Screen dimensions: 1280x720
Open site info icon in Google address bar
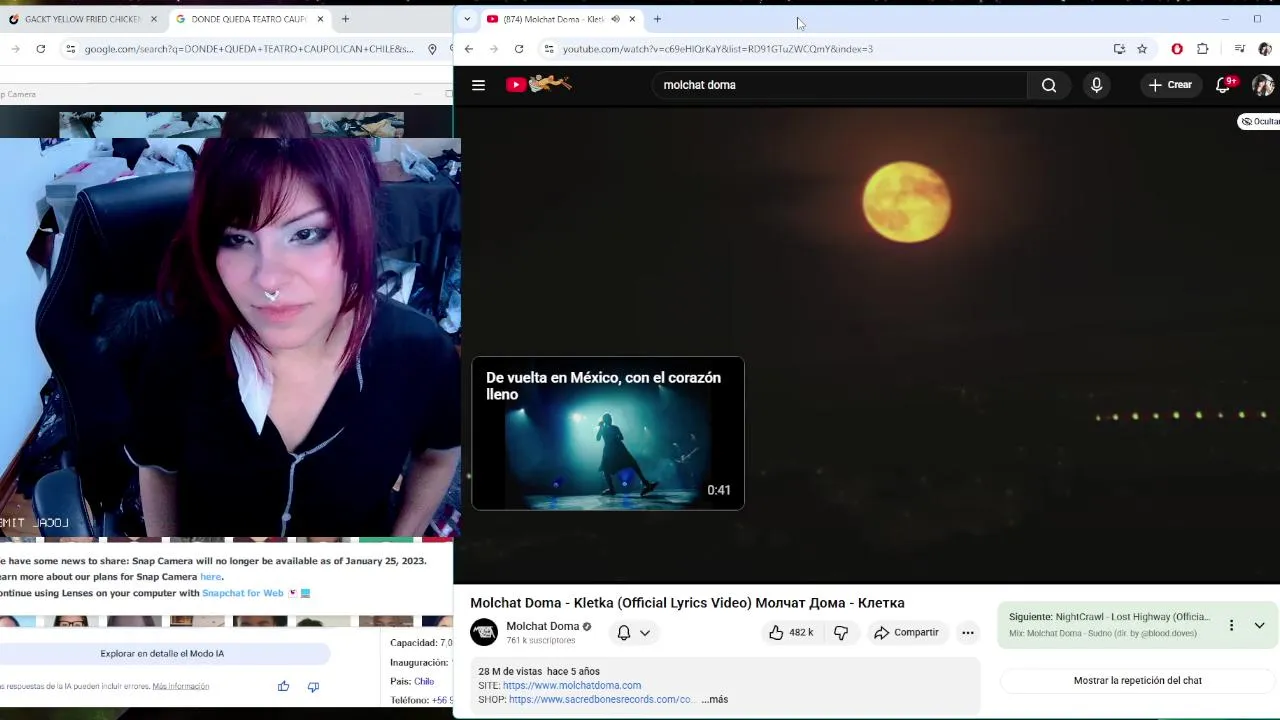pos(70,49)
